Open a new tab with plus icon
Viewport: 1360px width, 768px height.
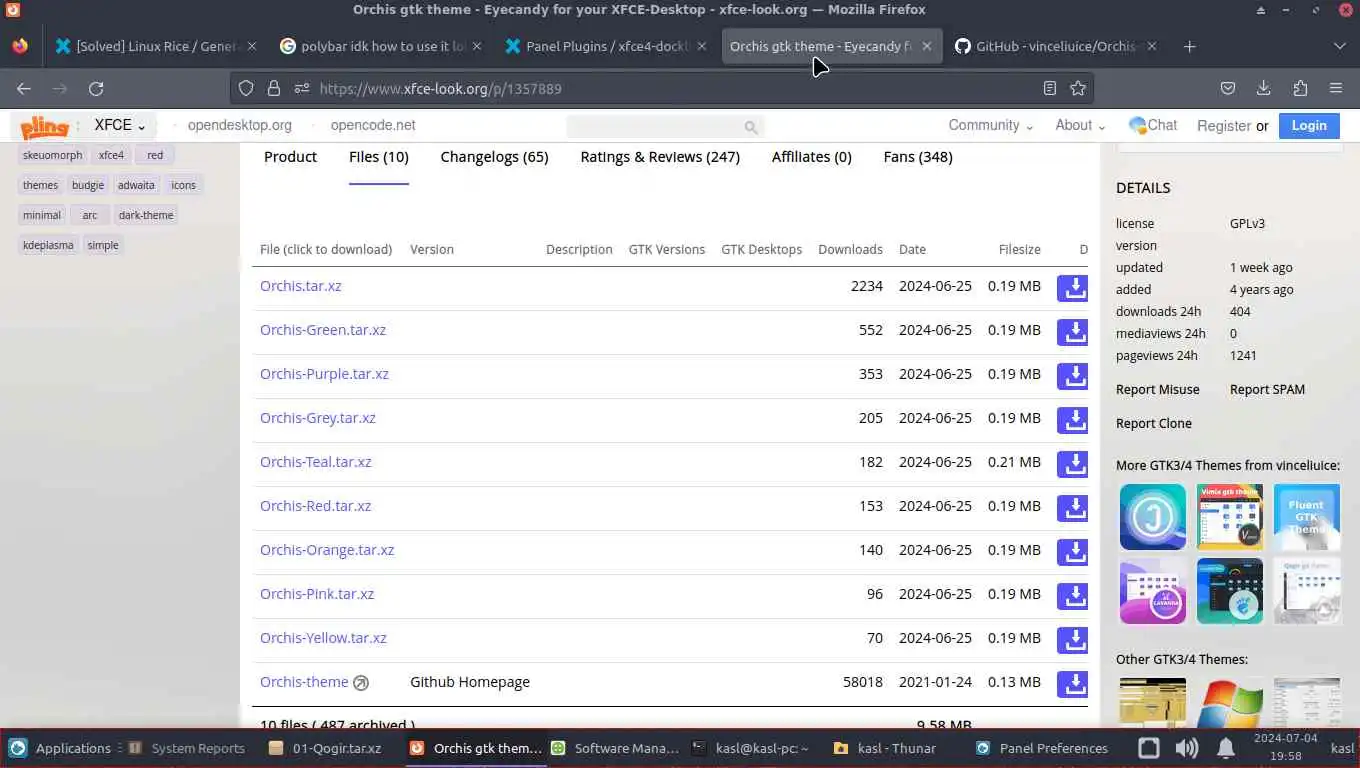coord(1189,46)
